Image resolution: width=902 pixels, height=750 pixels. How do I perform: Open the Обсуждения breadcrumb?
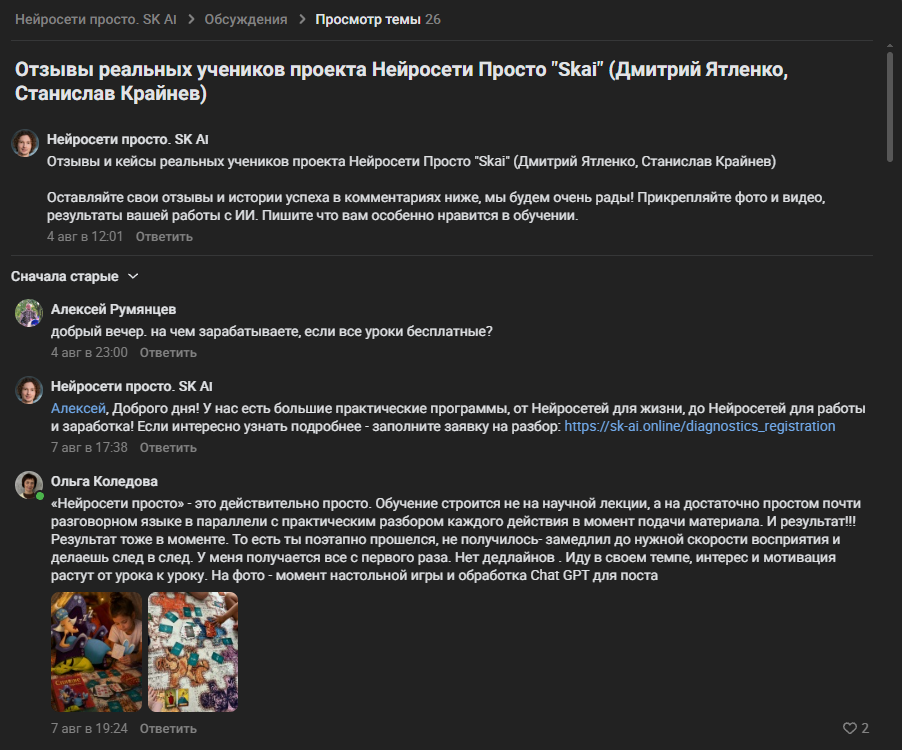click(x=246, y=20)
